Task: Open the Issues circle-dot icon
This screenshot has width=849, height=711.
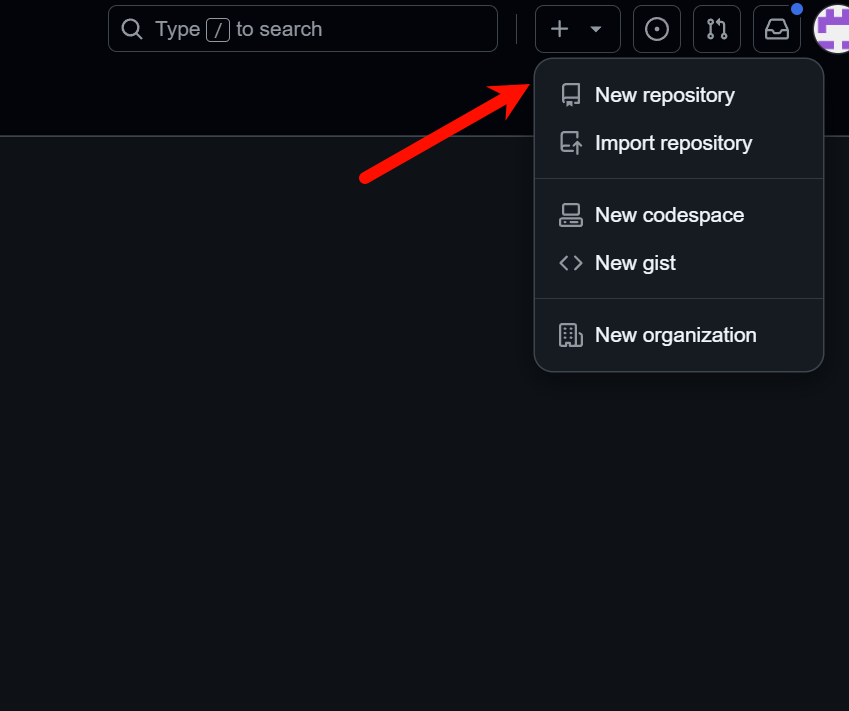Action: click(657, 29)
